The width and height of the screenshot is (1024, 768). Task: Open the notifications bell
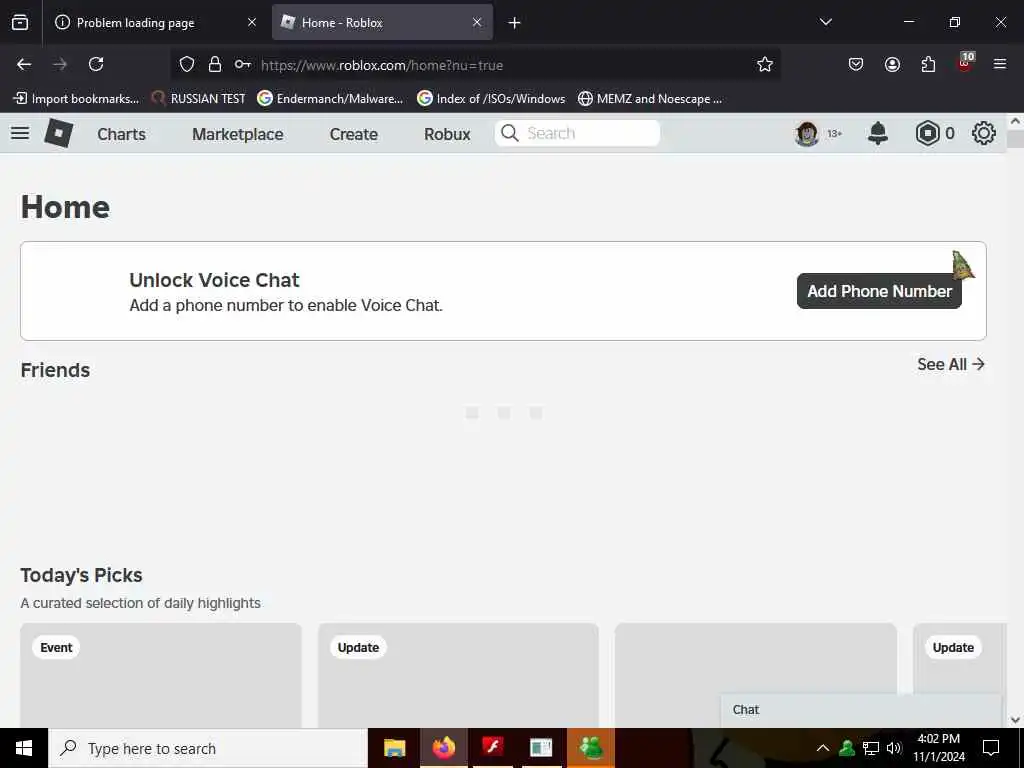pos(878,133)
